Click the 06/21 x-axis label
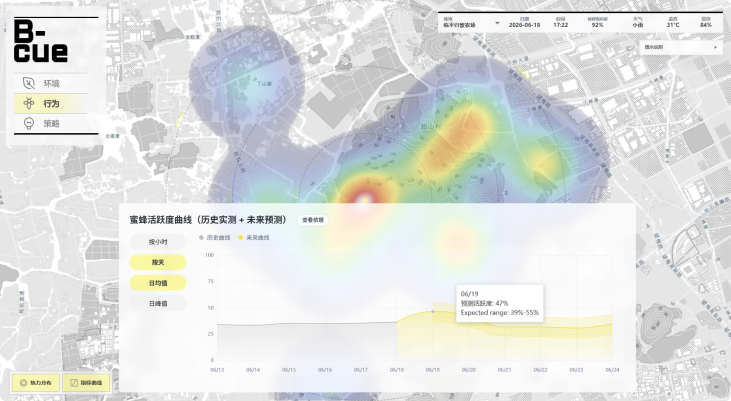Image resolution: width=731 pixels, height=401 pixels. (x=504, y=370)
